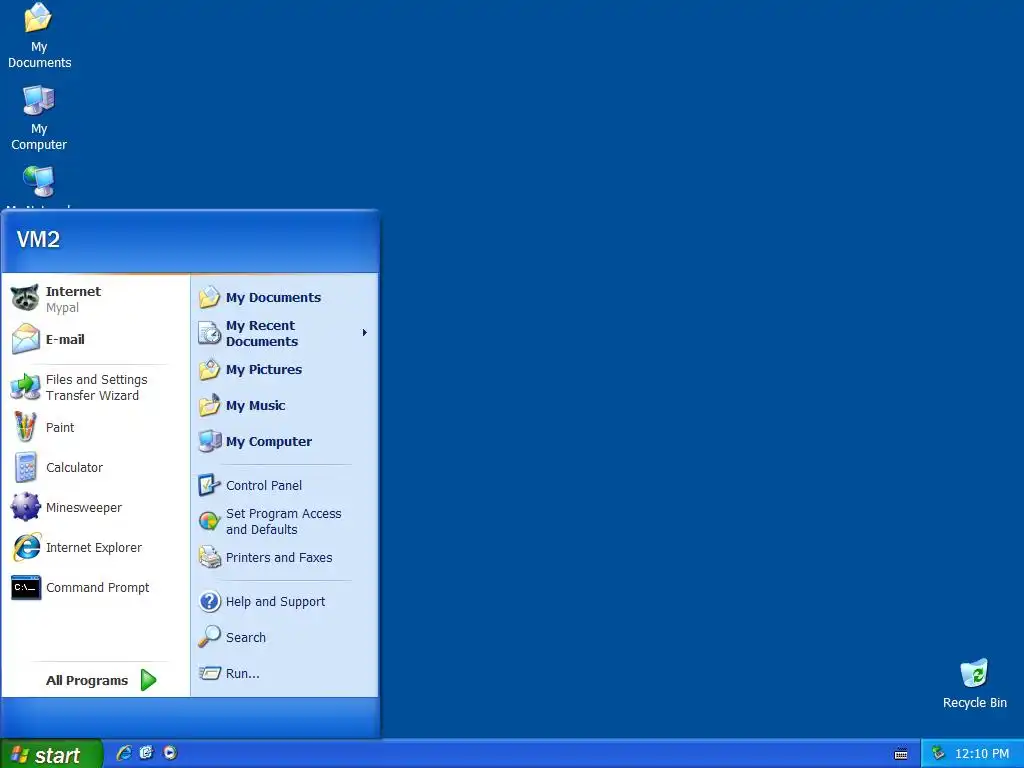Click the green start button
This screenshot has width=1024, height=768.
click(x=51, y=754)
